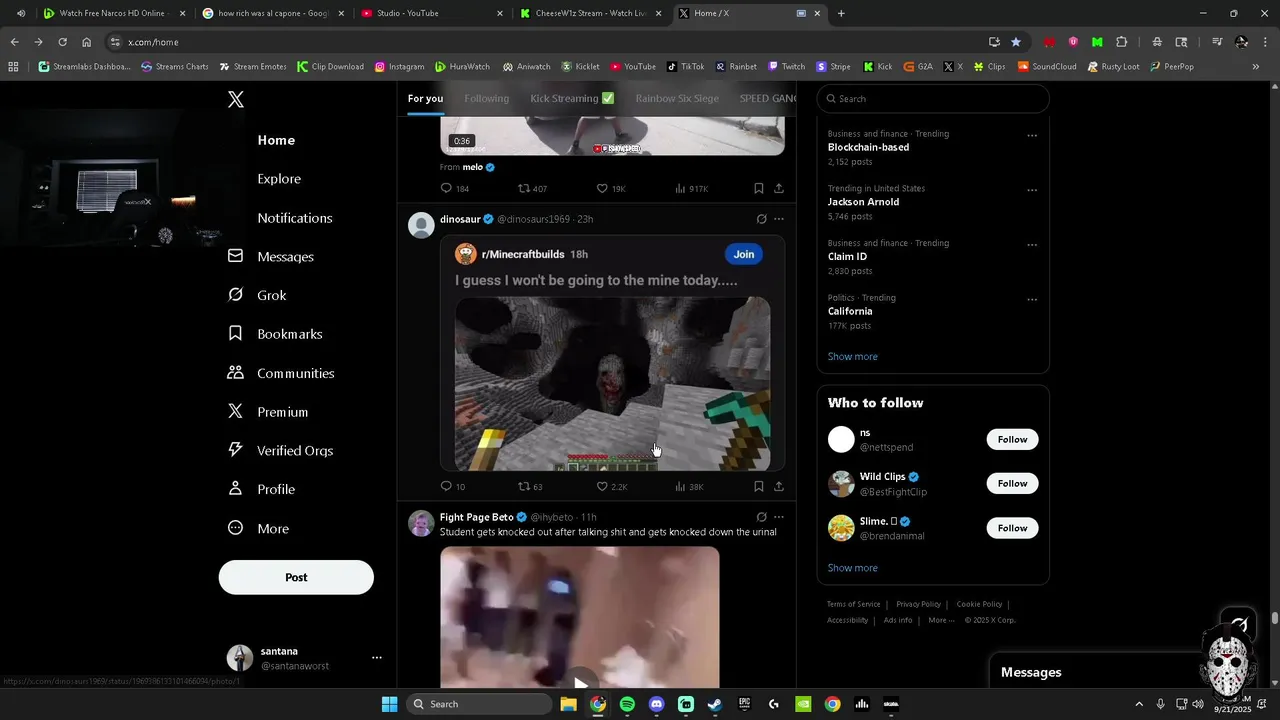Bookmark this page with the star icon
The height and width of the screenshot is (720, 1280).
tap(1016, 42)
